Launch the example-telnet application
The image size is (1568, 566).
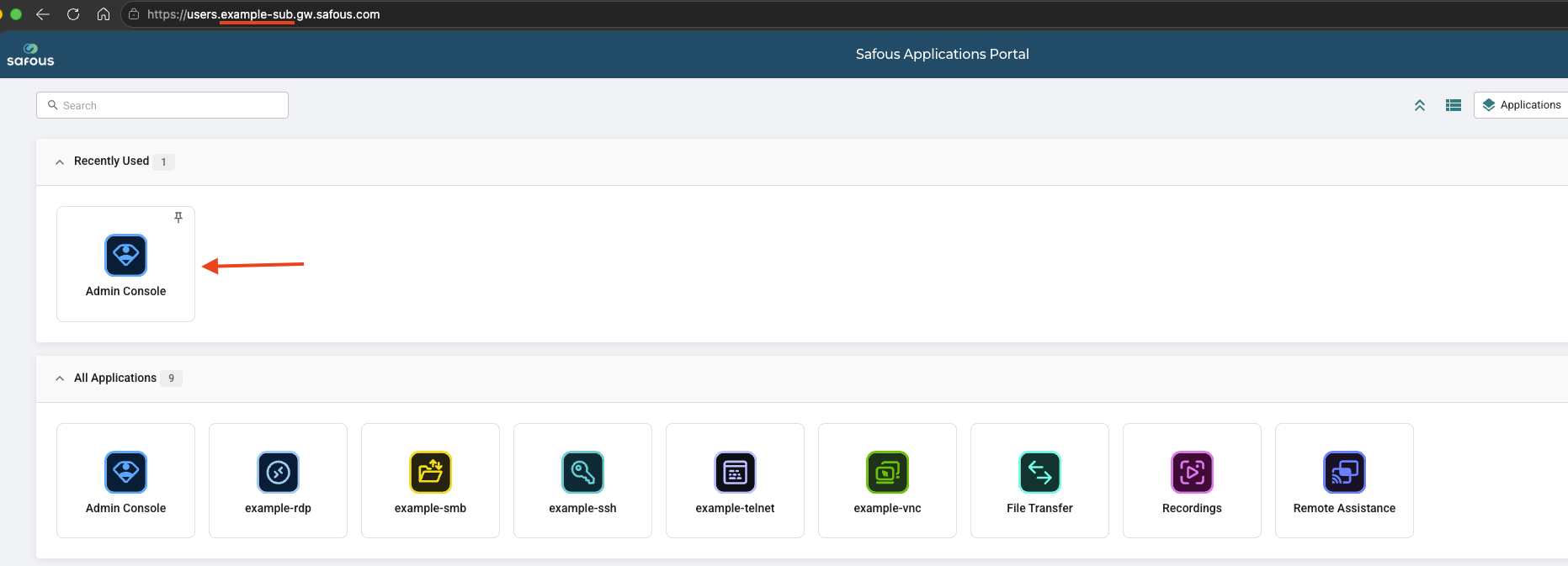(735, 480)
